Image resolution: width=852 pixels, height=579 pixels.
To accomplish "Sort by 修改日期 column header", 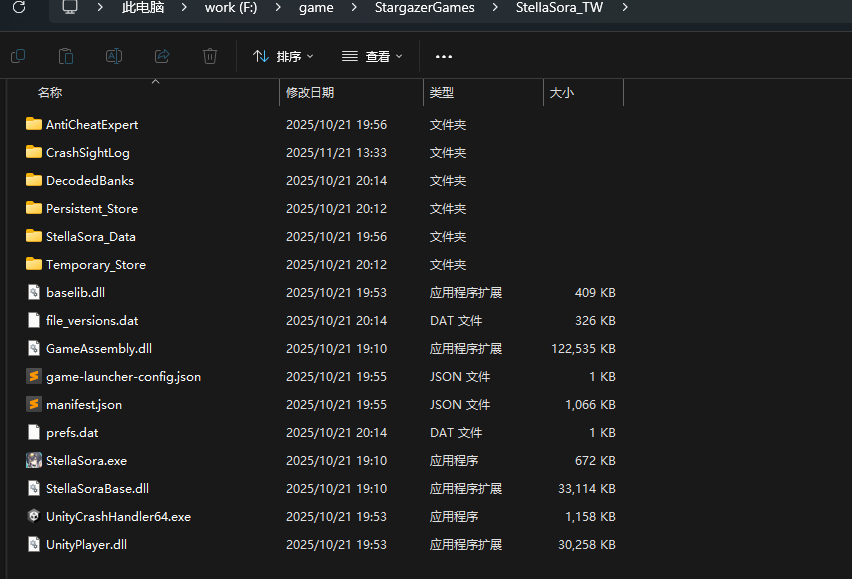I will pos(310,93).
